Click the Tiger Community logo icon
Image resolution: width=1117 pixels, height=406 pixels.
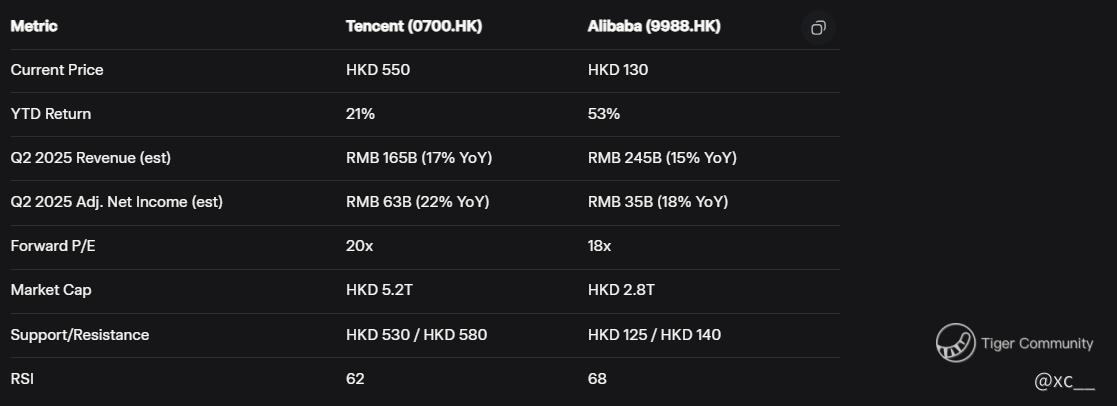(x=955, y=342)
